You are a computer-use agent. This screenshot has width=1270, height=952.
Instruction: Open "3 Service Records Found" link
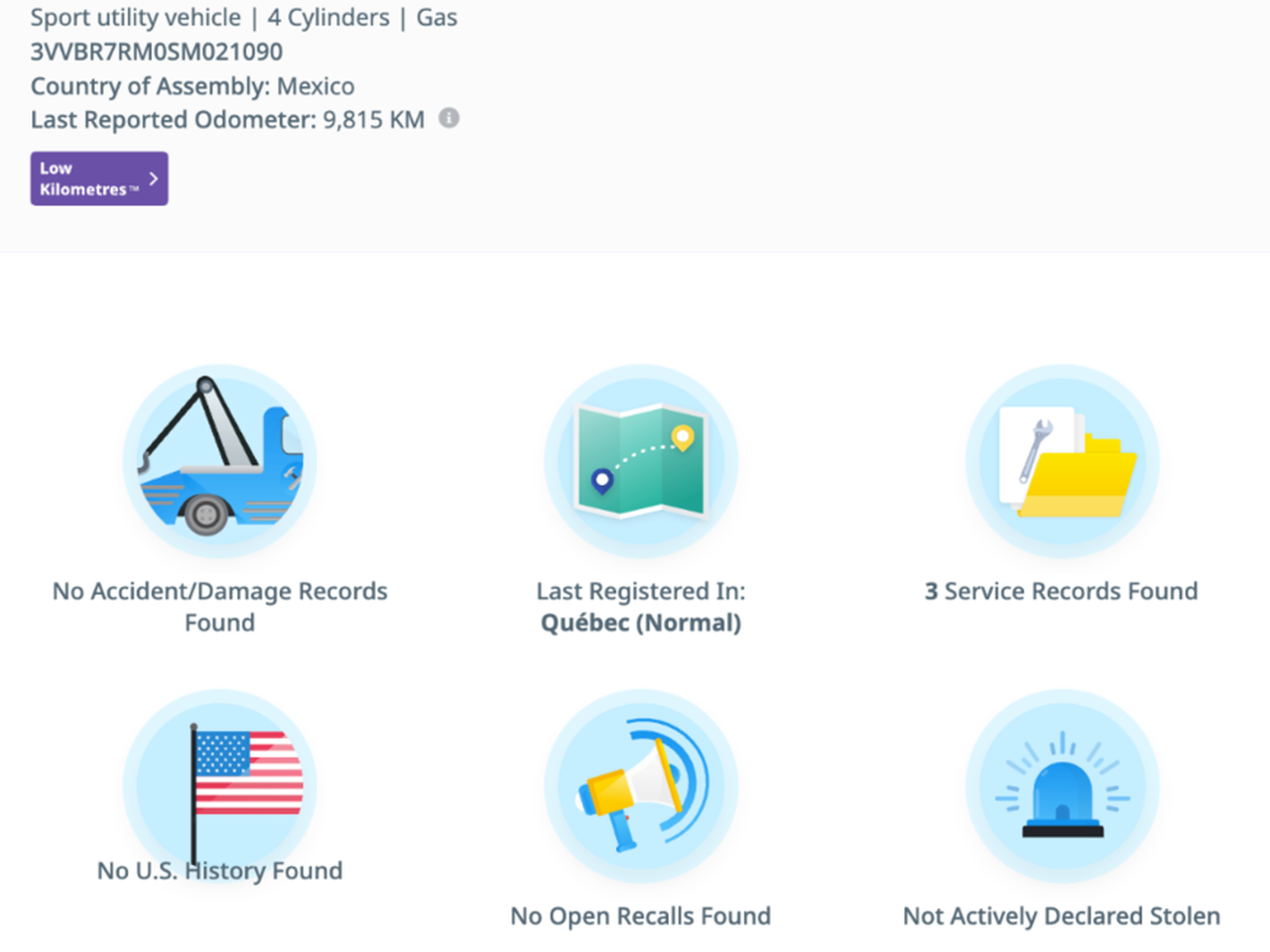(x=1062, y=591)
